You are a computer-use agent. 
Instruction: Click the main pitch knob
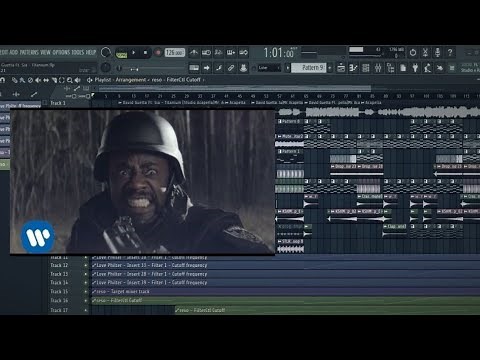106,68
